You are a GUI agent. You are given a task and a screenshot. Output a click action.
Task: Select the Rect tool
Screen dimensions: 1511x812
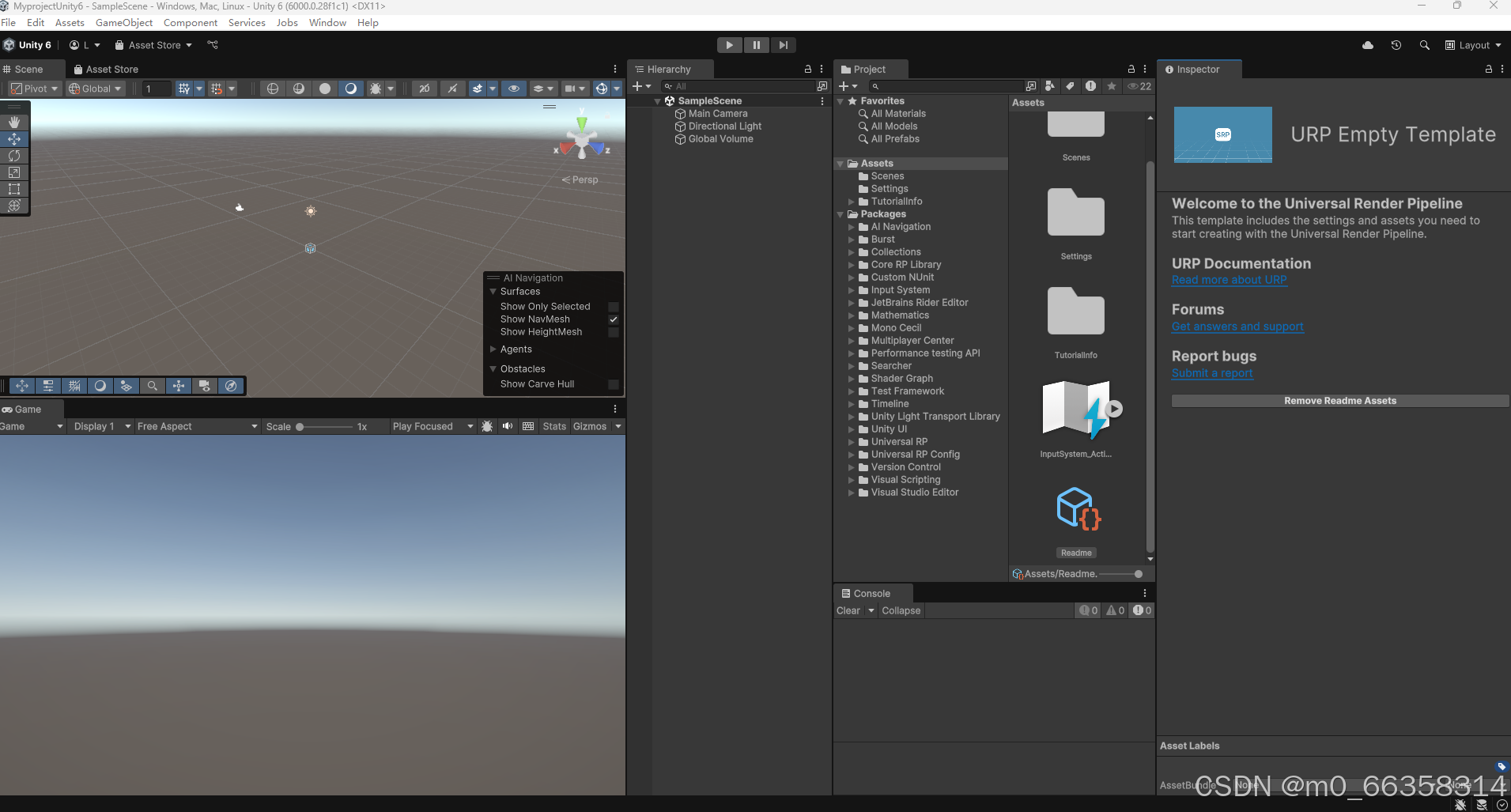pos(14,189)
